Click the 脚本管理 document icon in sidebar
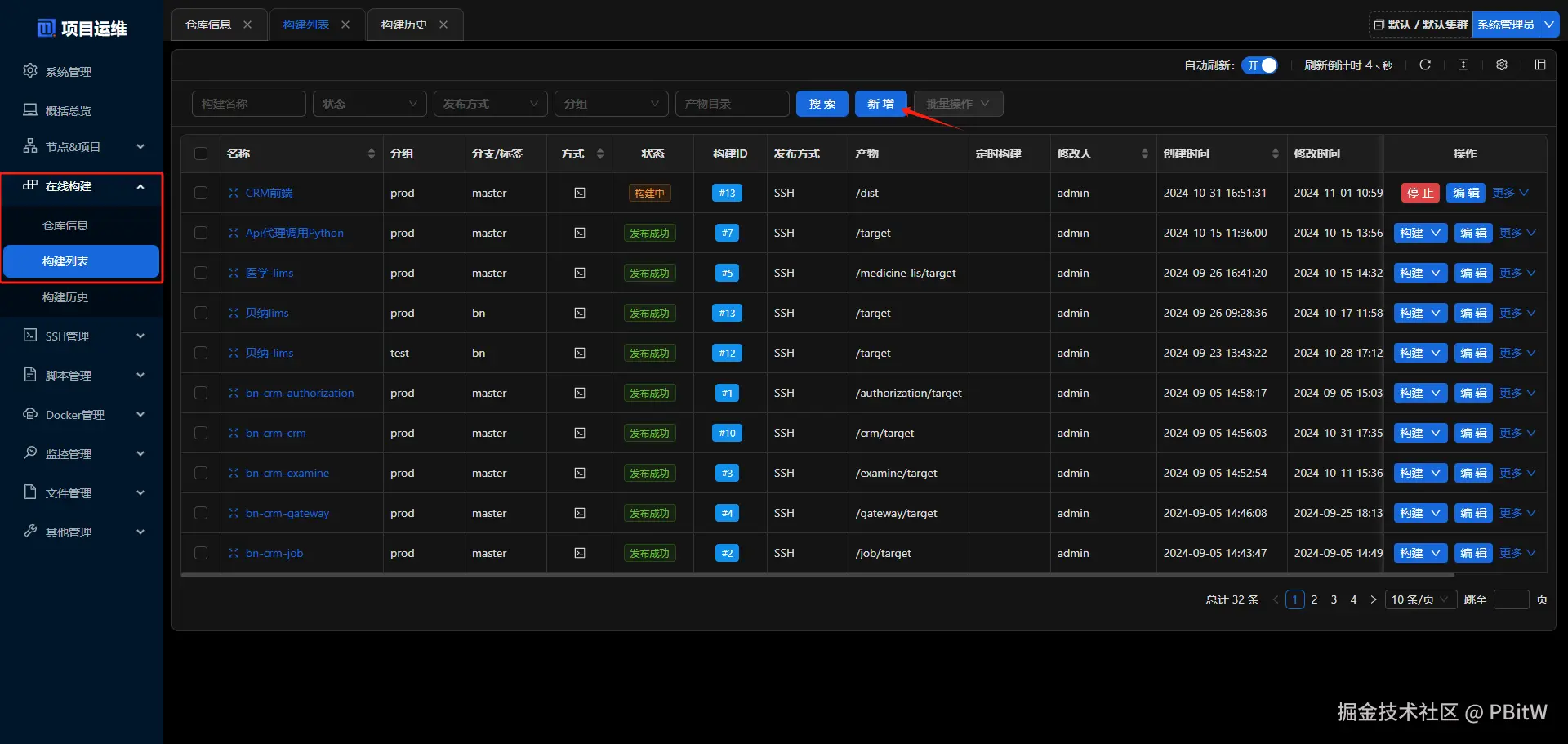The height and width of the screenshot is (744, 1568). tap(30, 374)
